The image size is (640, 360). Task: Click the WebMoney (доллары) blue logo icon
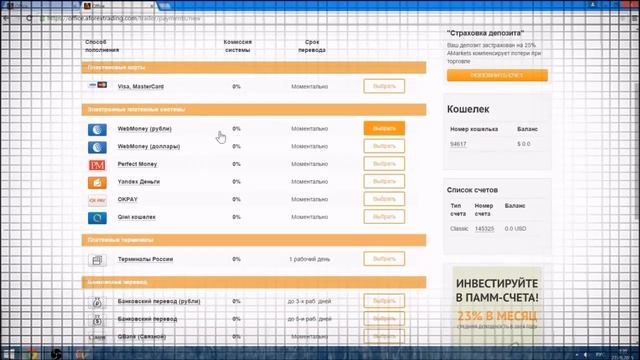coord(97,147)
